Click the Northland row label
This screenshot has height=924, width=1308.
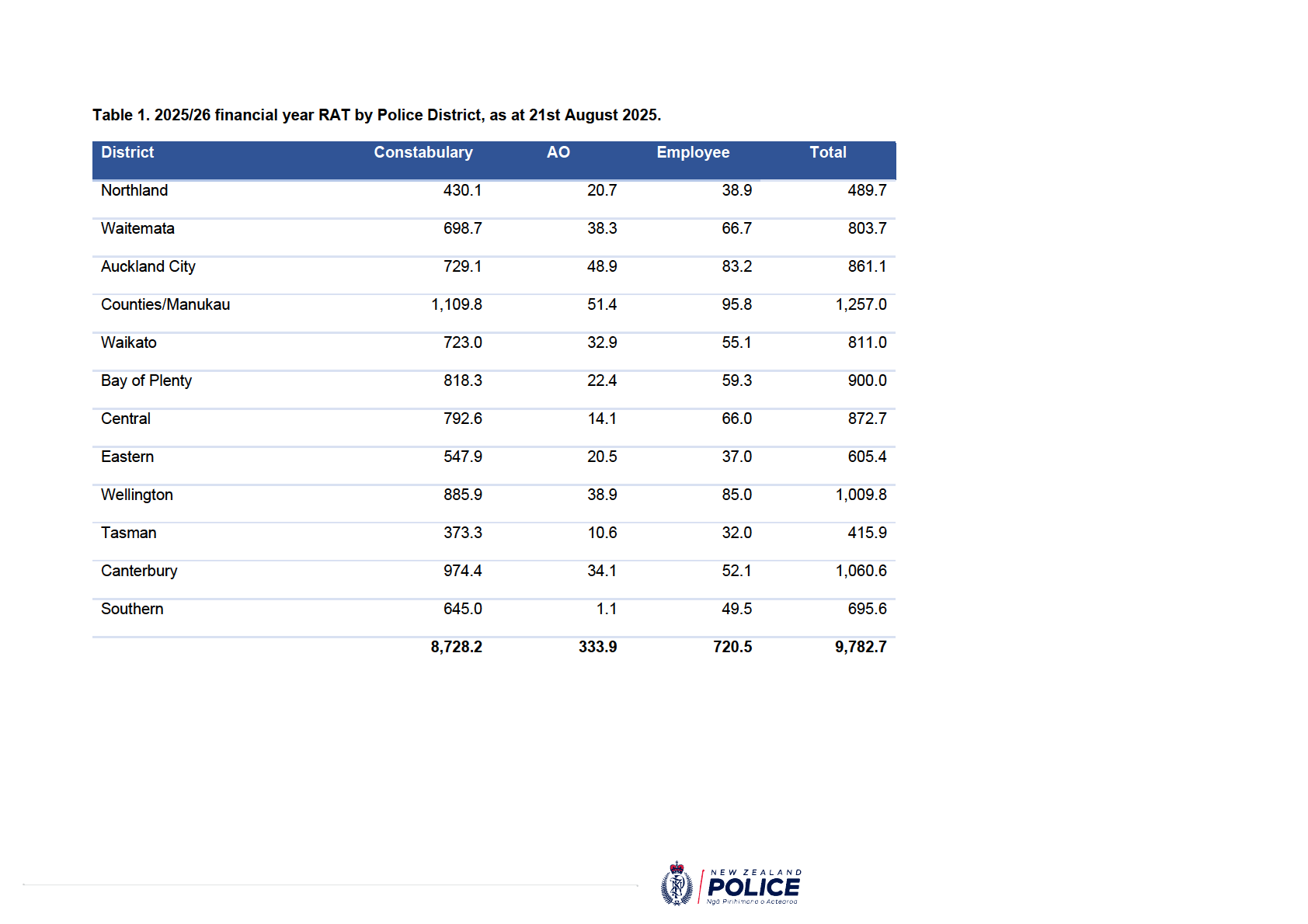[x=134, y=190]
